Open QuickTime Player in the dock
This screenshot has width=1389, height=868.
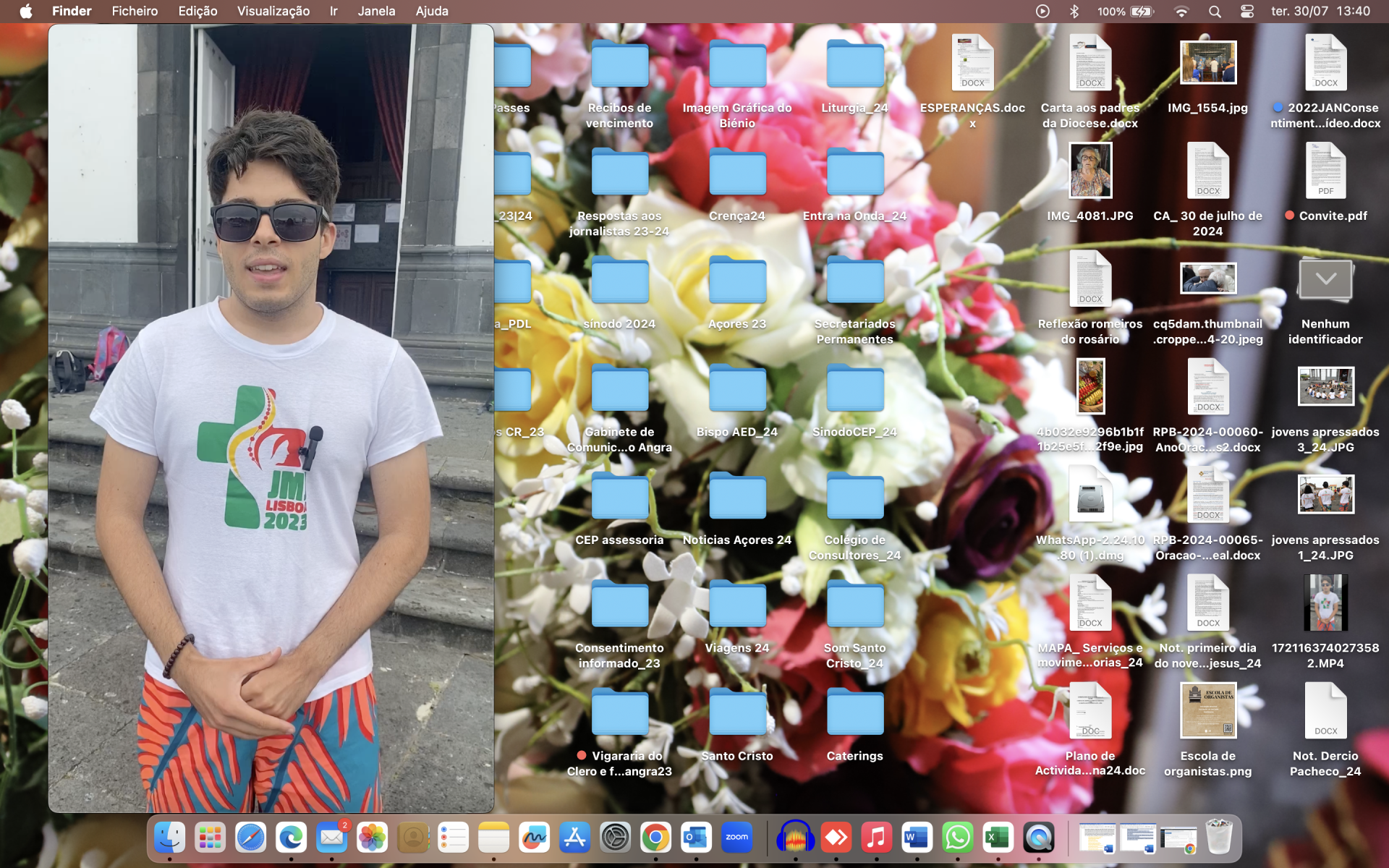1038,838
